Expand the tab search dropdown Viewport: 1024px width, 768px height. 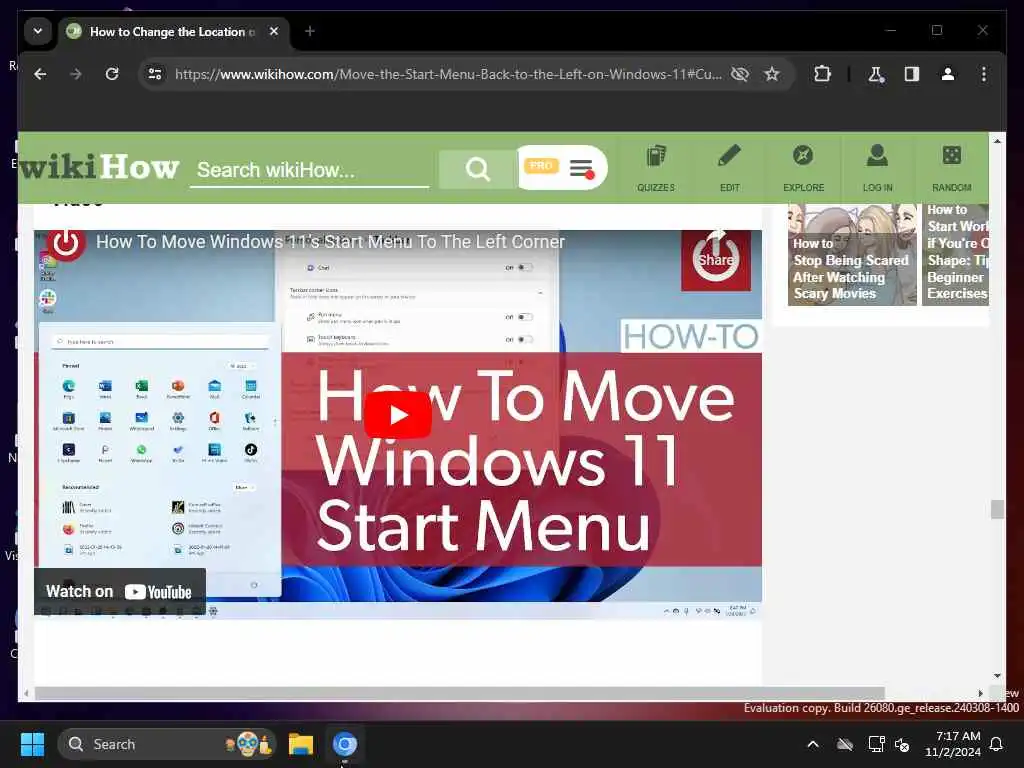[x=38, y=31]
